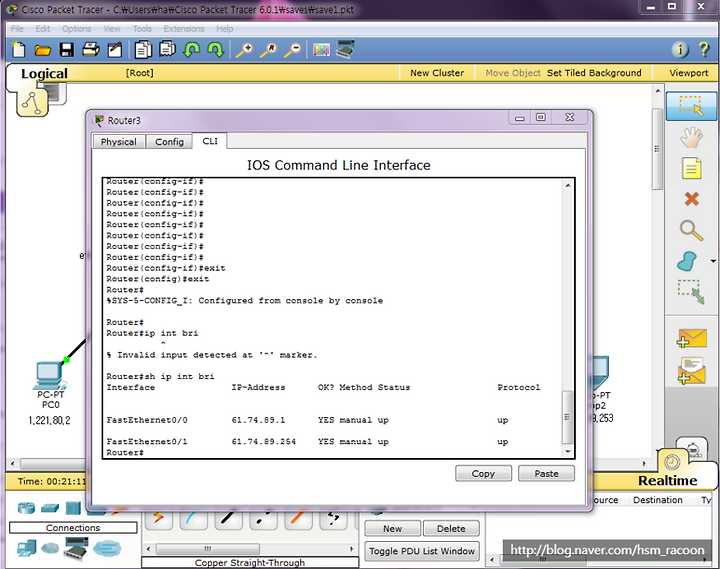Click the Copy button in the CLI window

point(483,473)
